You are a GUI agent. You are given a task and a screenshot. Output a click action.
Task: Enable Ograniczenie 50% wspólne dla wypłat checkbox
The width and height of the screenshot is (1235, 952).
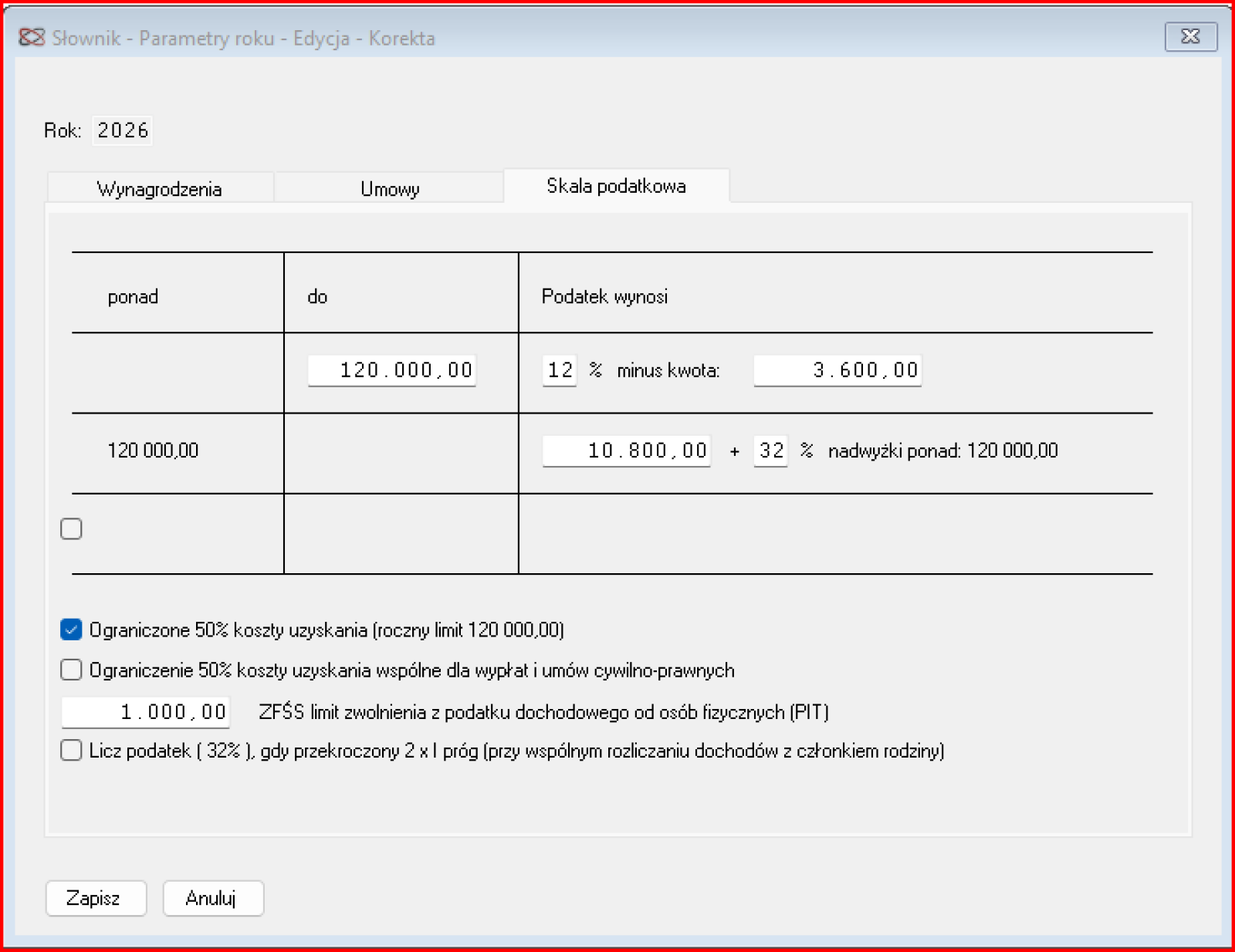71,670
